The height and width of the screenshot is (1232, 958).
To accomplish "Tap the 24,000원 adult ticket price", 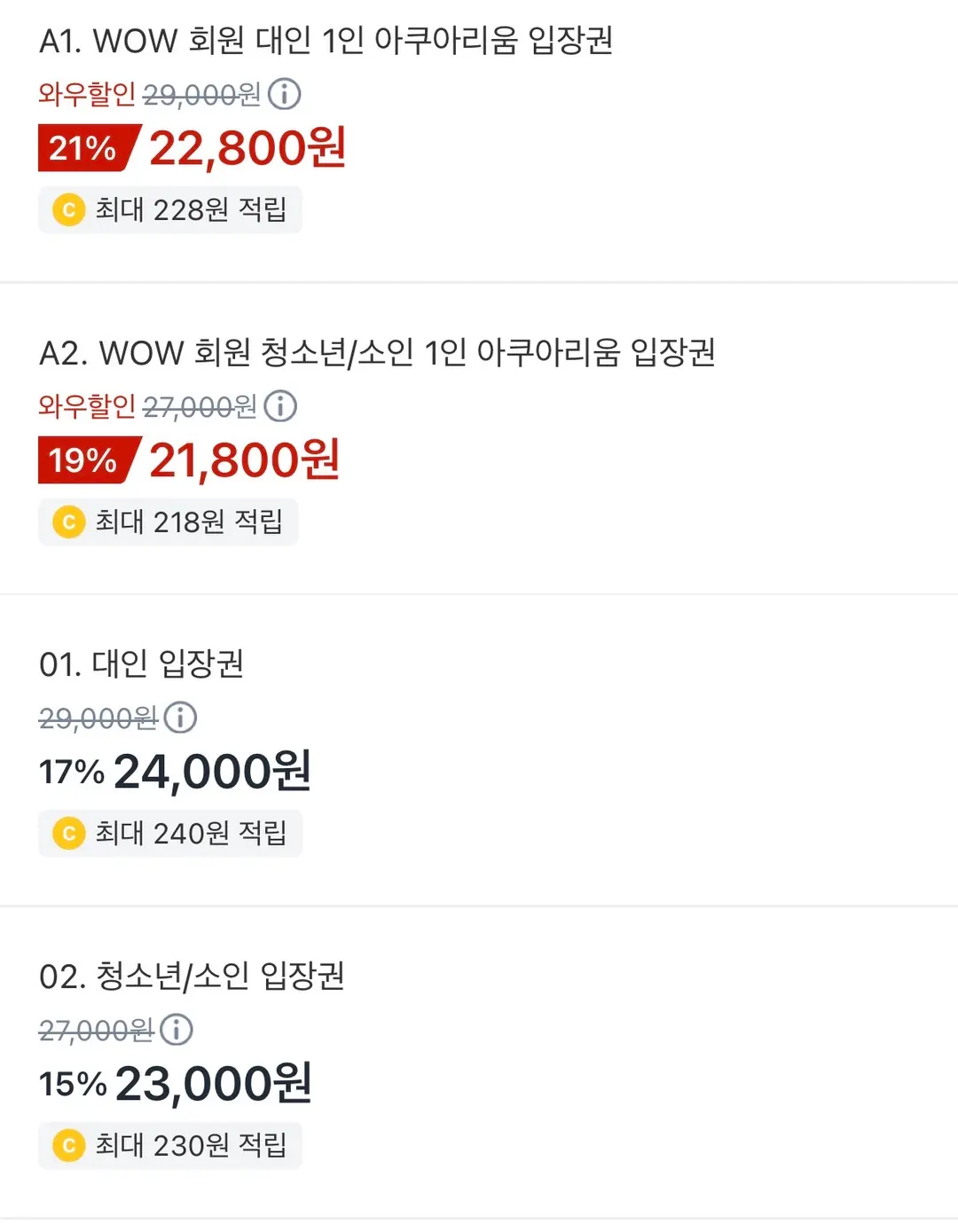I will tap(213, 772).
